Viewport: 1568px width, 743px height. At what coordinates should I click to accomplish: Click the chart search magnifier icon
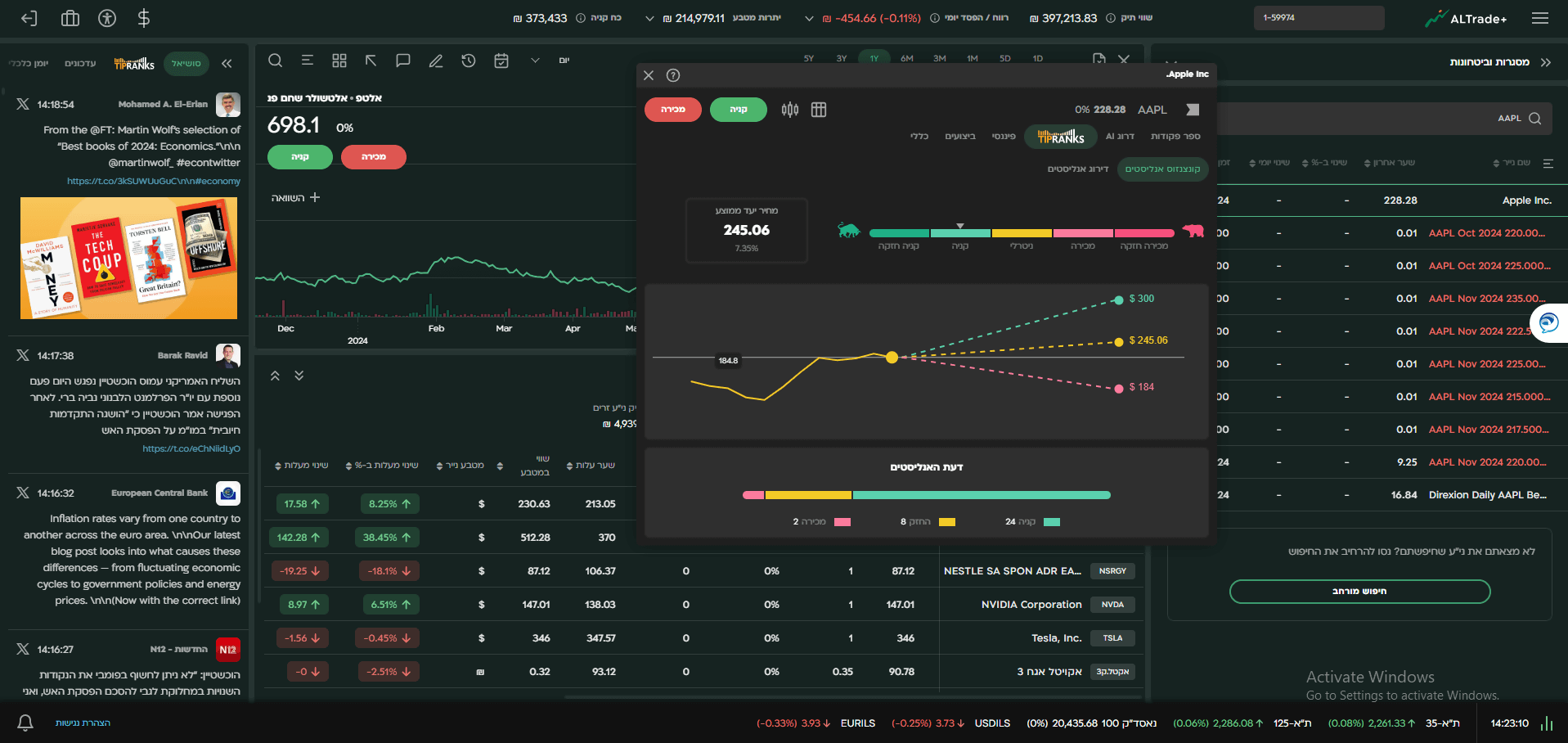[276, 61]
